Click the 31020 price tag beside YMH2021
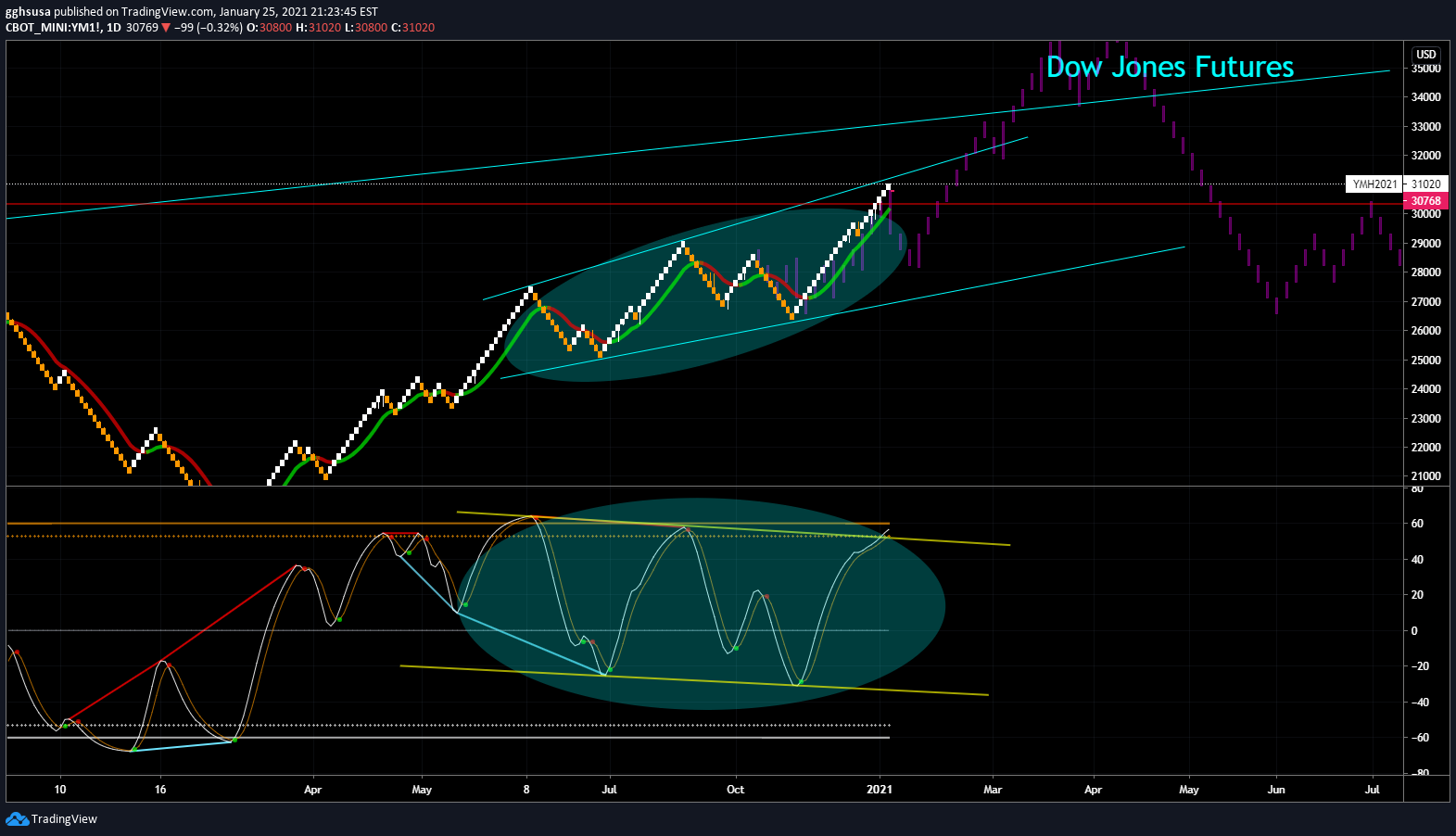Image resolution: width=1456 pixels, height=836 pixels. tap(1426, 184)
